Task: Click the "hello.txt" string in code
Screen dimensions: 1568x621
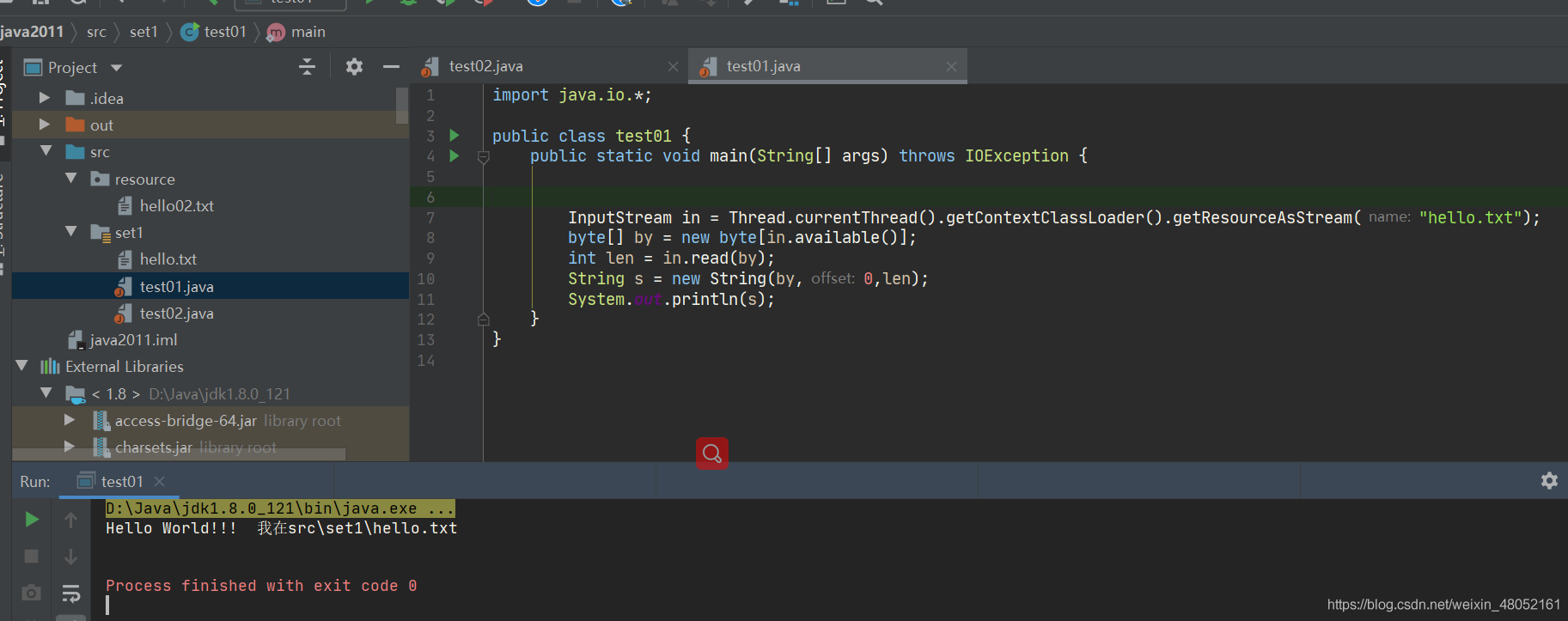Action: 1470,217
